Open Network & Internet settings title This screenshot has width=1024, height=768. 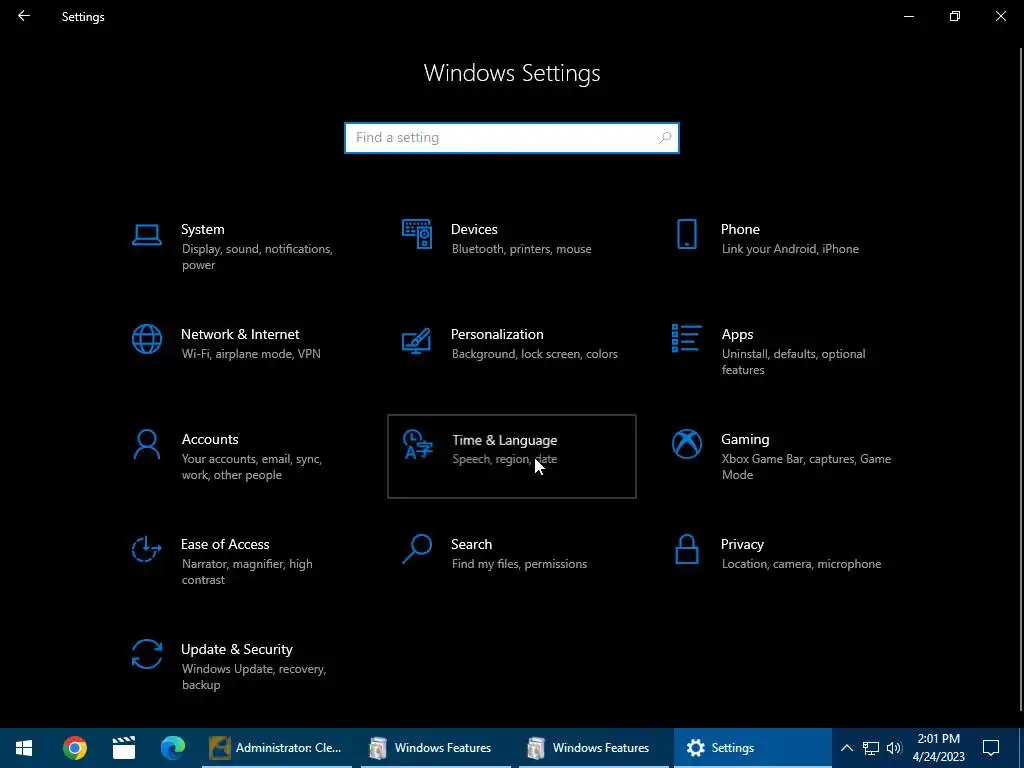(240, 334)
